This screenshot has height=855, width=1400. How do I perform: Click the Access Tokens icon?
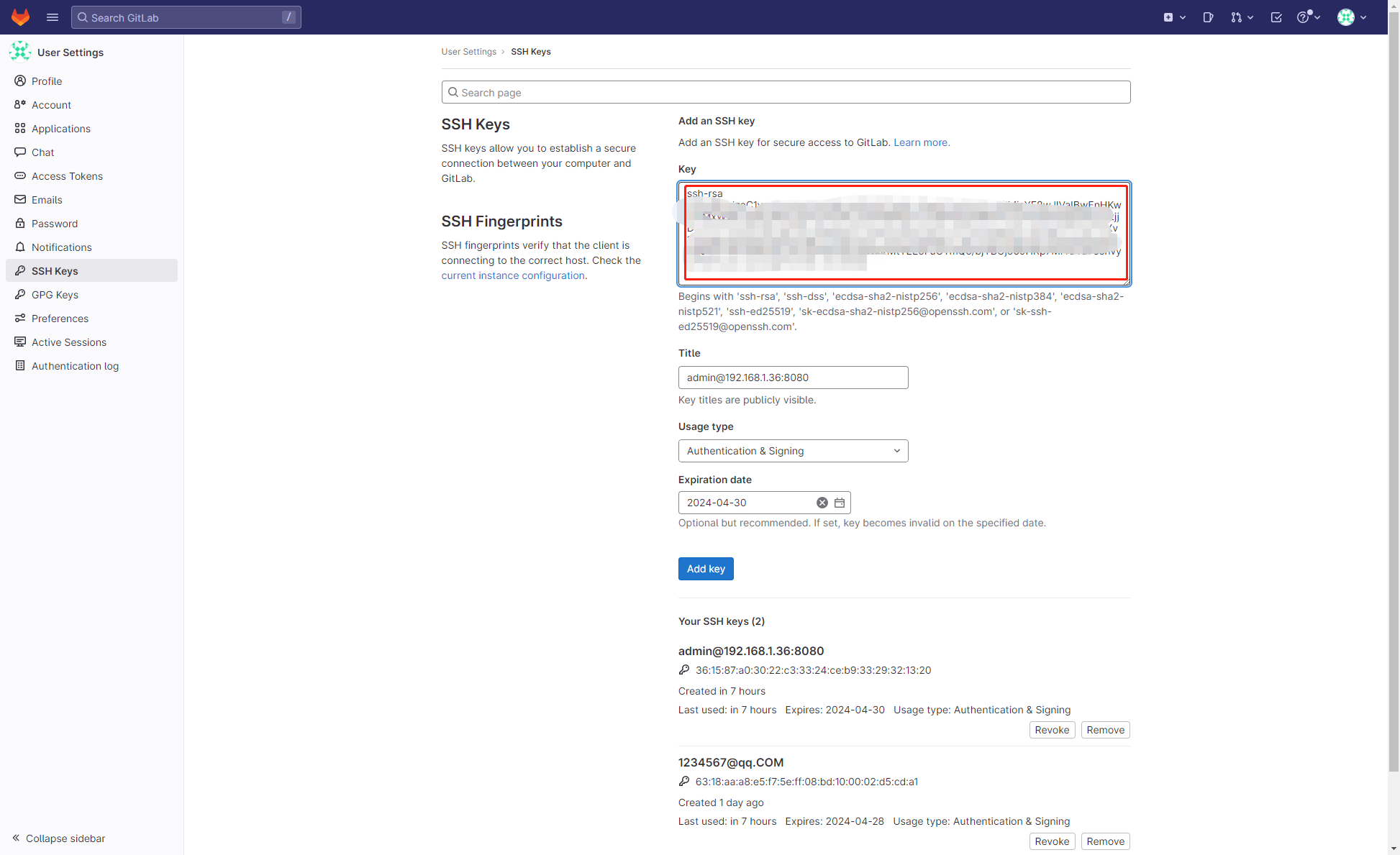[x=20, y=176]
